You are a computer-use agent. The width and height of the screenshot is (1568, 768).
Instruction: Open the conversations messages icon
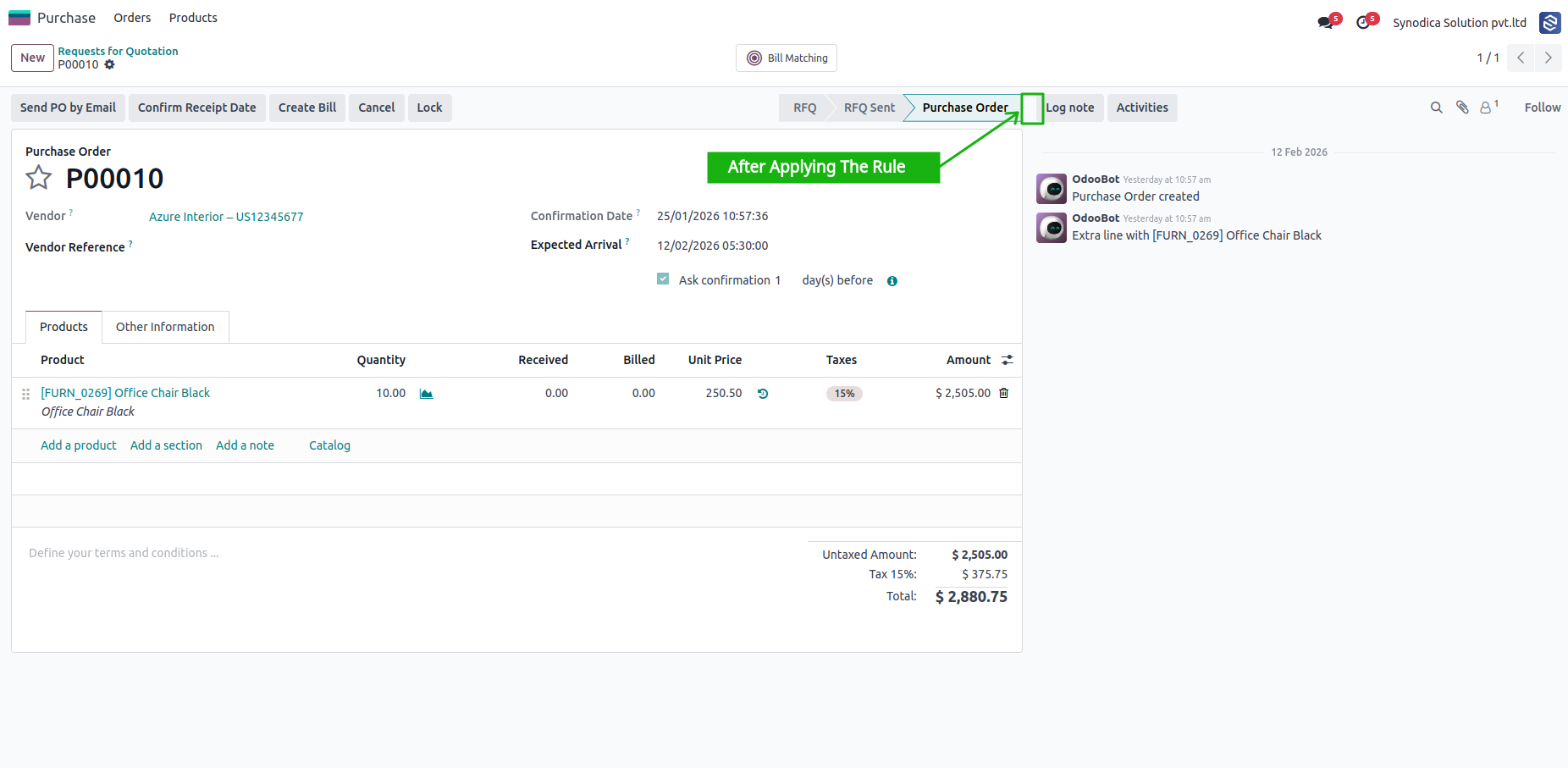(1326, 23)
